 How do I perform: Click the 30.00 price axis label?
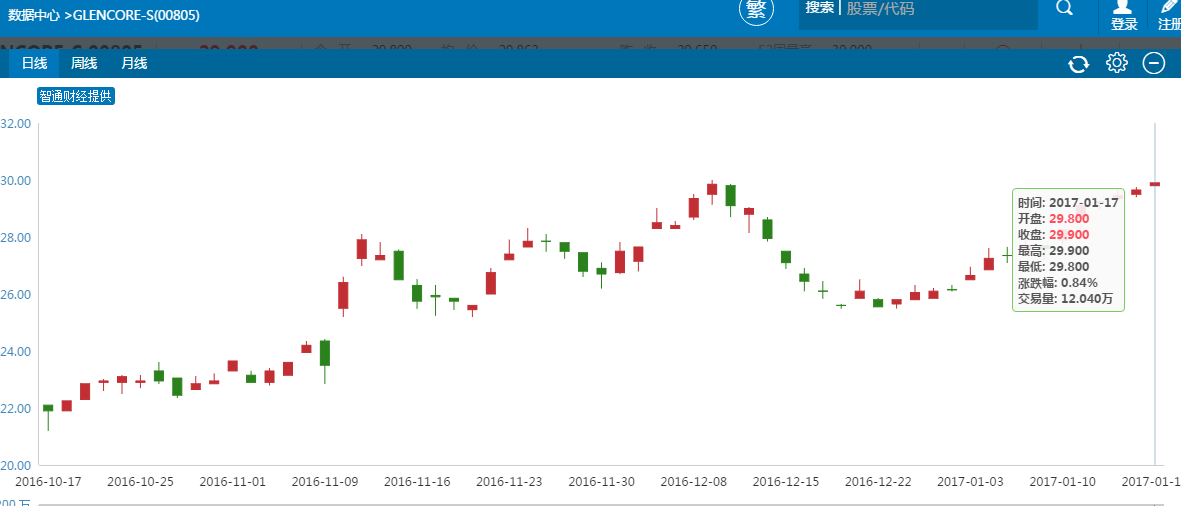[16, 181]
